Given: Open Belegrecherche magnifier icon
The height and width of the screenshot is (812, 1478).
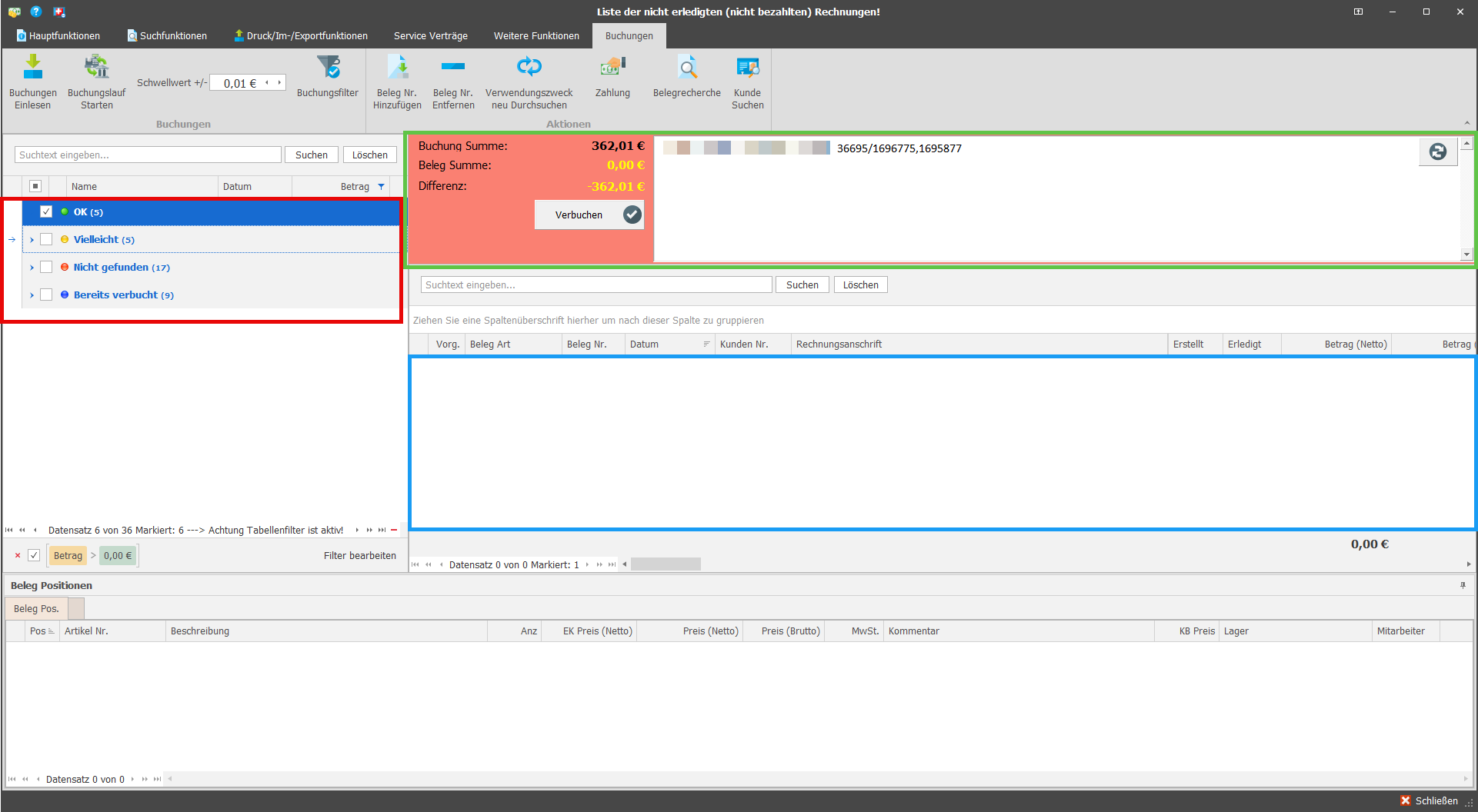Looking at the screenshot, I should (x=688, y=68).
